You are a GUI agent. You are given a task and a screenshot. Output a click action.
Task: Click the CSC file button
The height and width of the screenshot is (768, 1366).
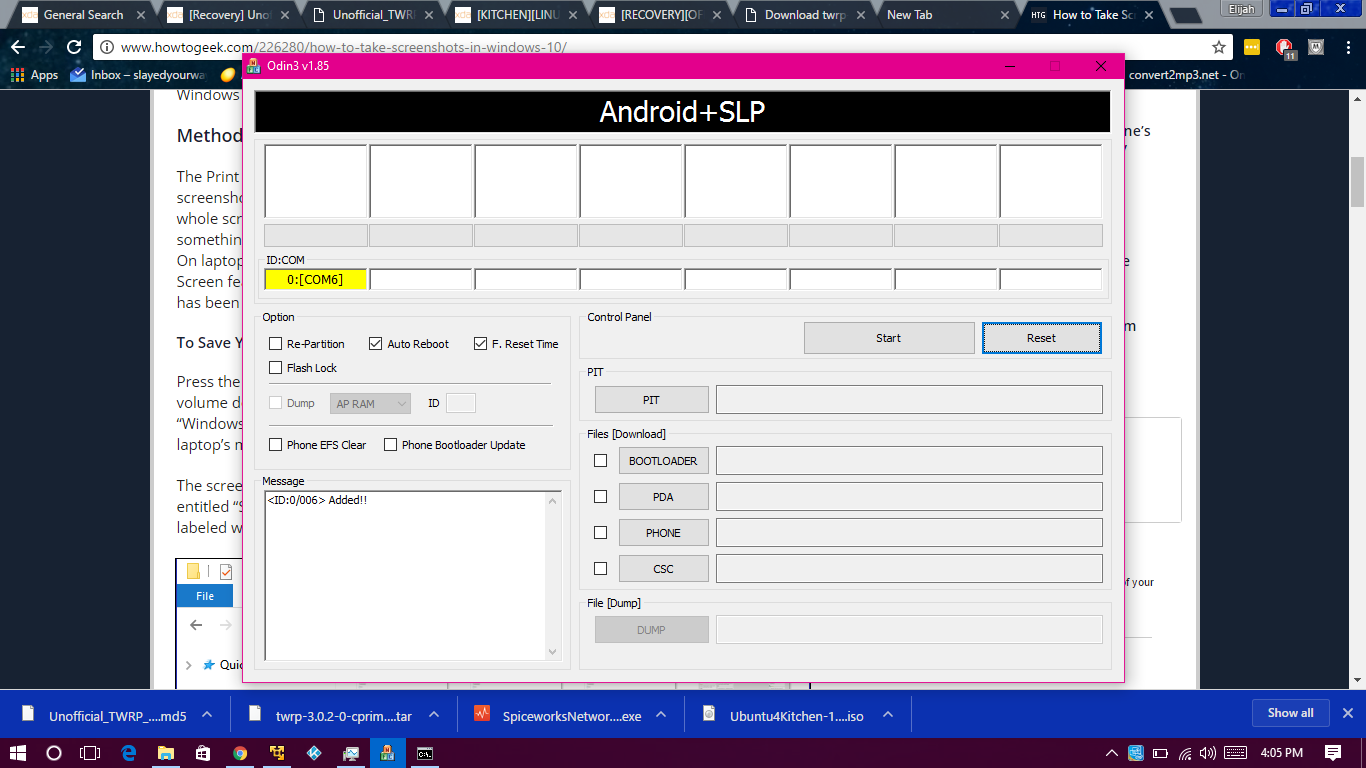(663, 569)
